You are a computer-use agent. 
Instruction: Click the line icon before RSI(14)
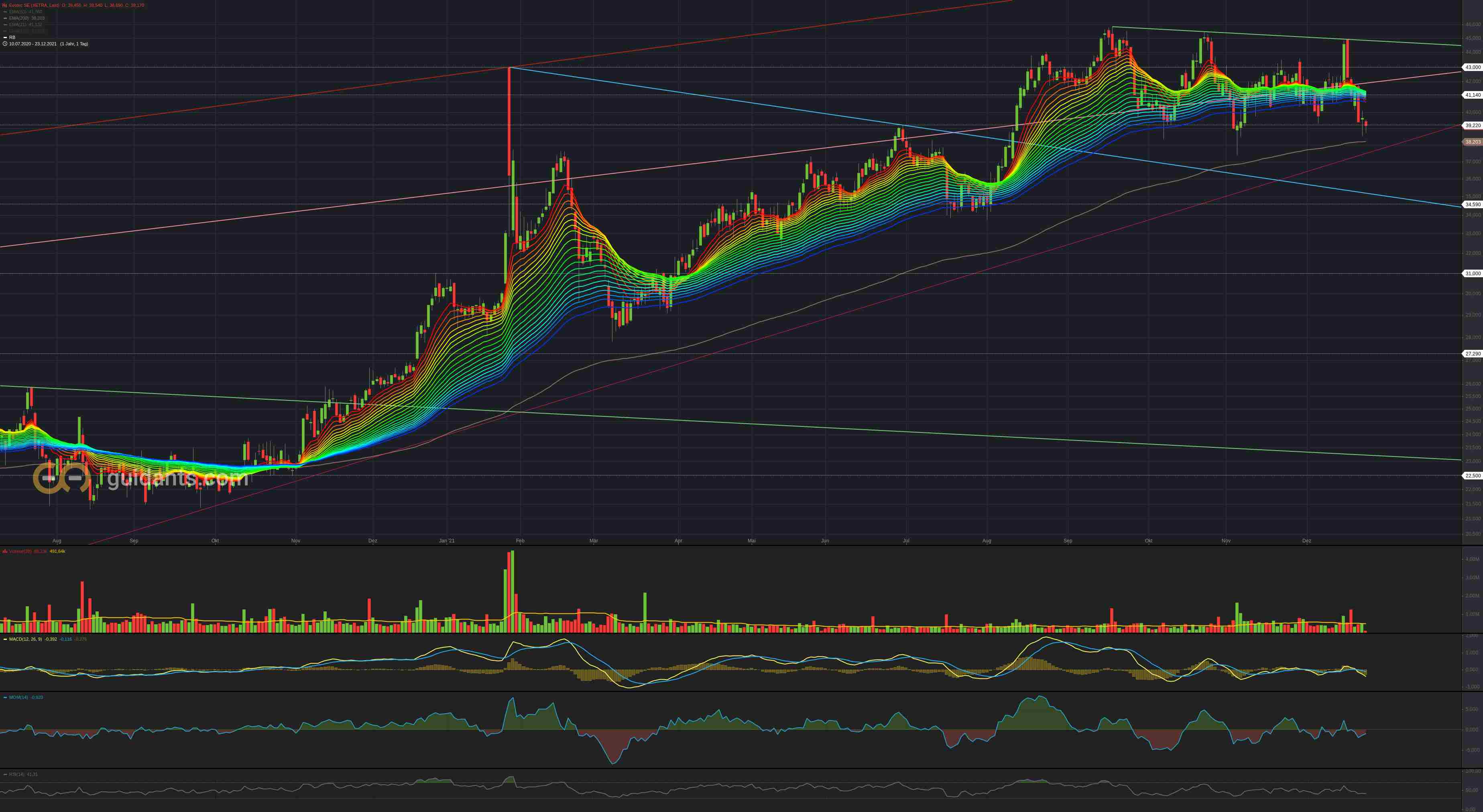[5, 775]
